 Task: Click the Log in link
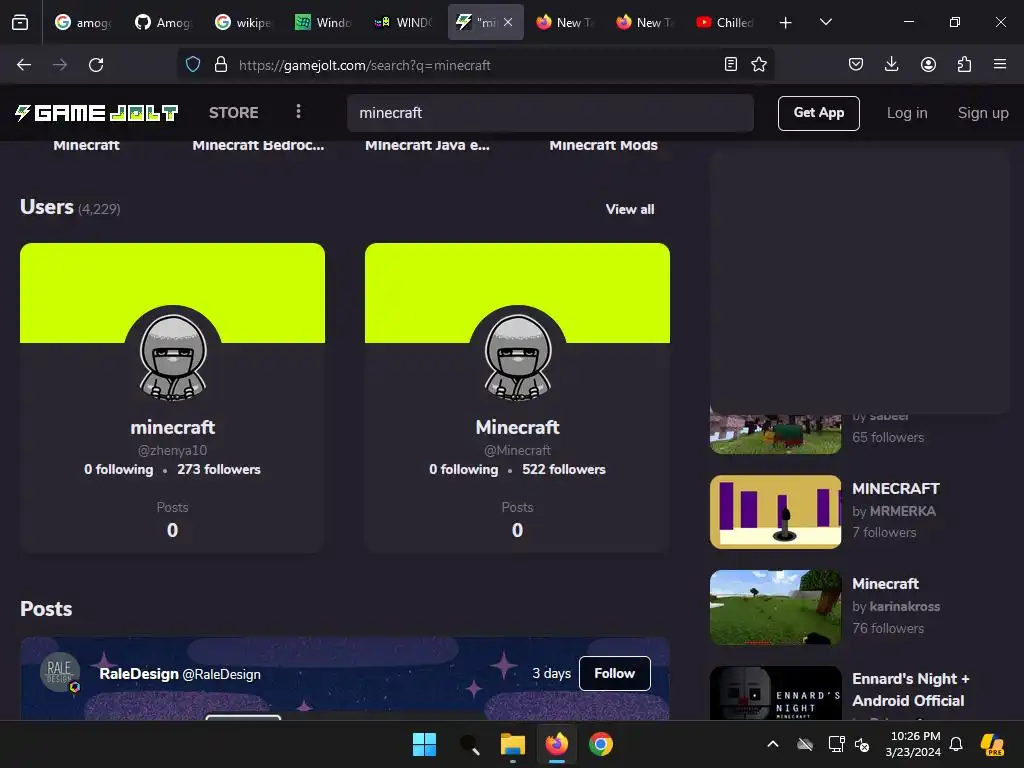906,113
